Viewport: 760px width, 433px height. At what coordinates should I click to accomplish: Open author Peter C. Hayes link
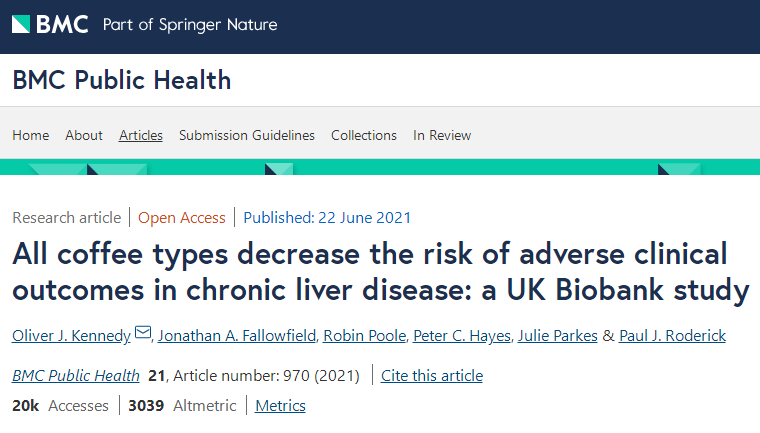coord(459,335)
